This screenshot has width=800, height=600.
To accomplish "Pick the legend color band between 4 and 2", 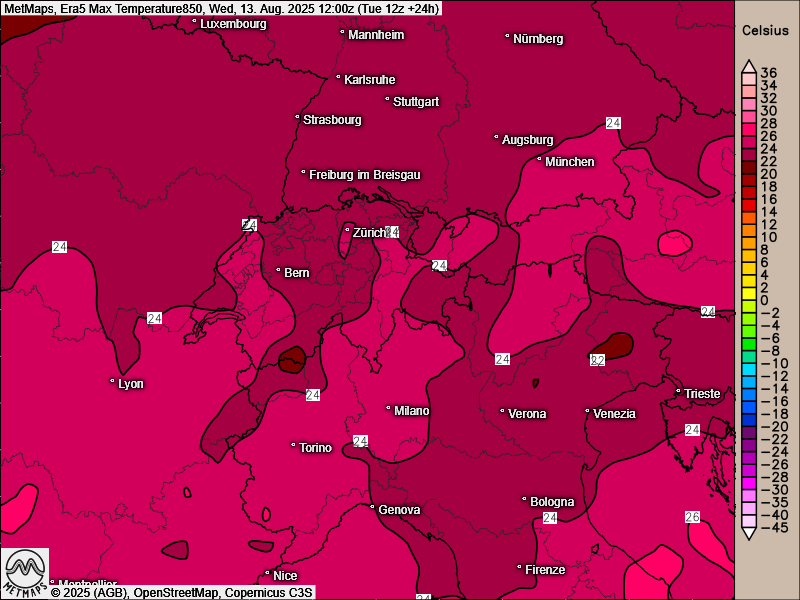I will 748,281.
